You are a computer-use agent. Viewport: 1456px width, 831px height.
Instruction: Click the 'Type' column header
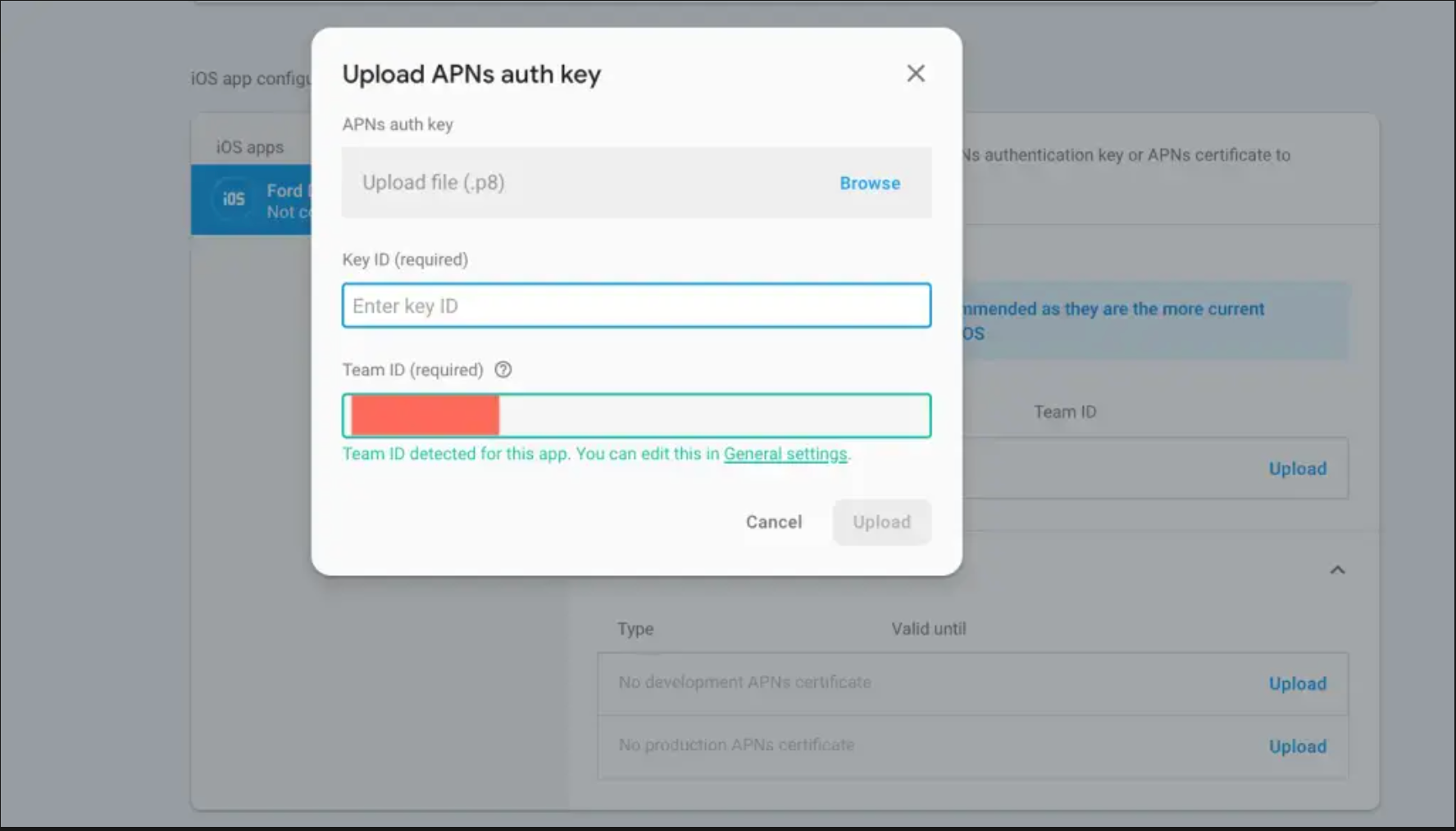(x=635, y=629)
